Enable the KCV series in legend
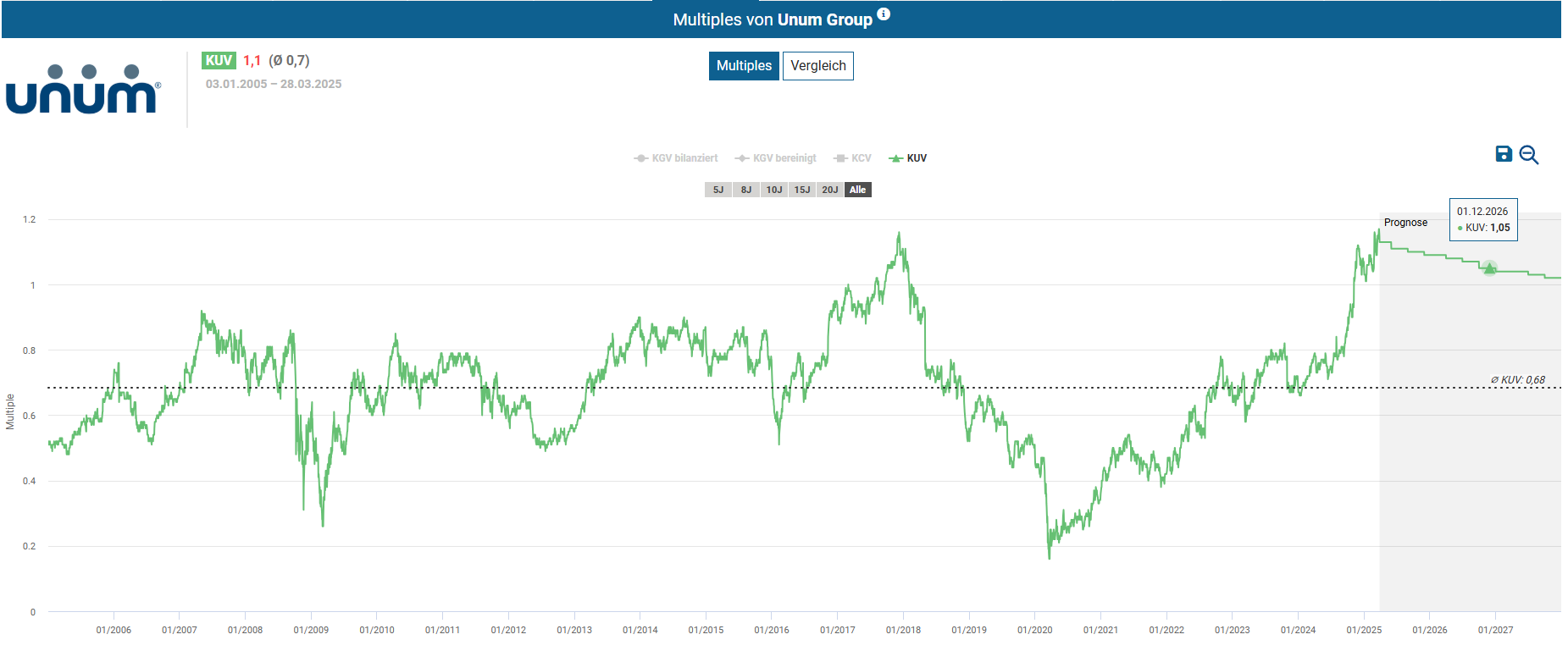The image size is (1568, 662). (853, 158)
